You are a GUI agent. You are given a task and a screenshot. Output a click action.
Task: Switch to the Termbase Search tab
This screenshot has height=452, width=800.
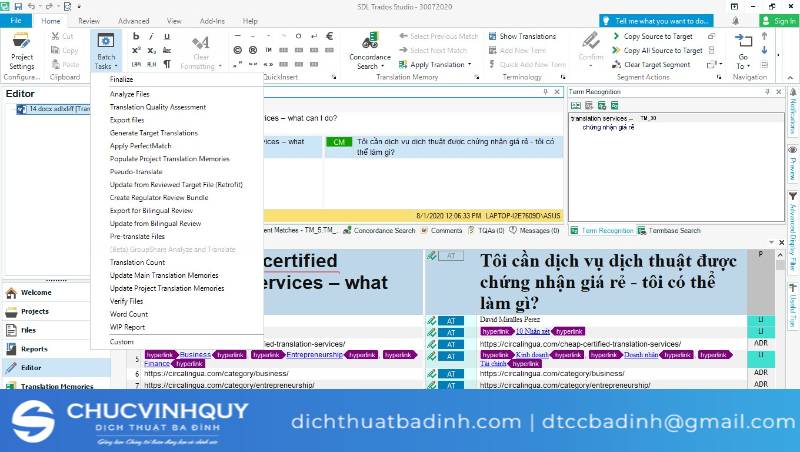669,231
